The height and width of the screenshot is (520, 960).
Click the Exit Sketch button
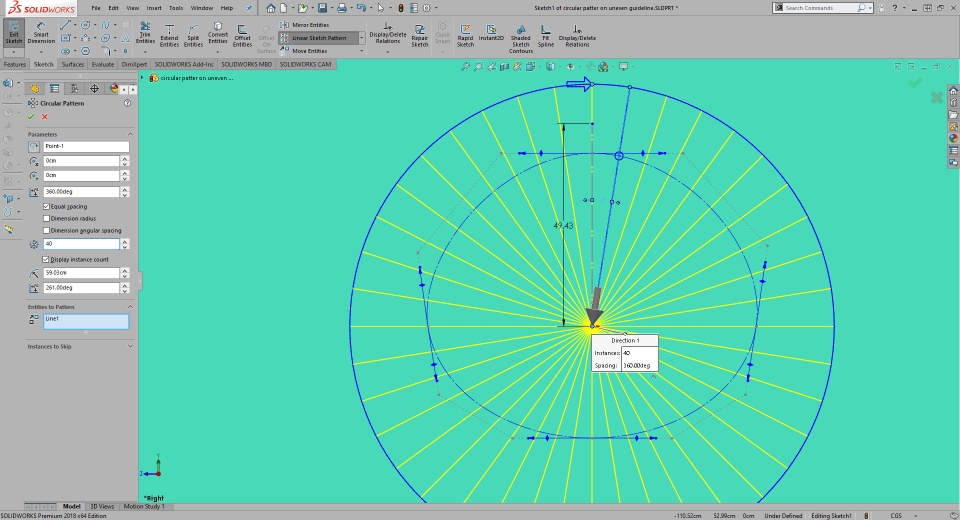point(13,34)
